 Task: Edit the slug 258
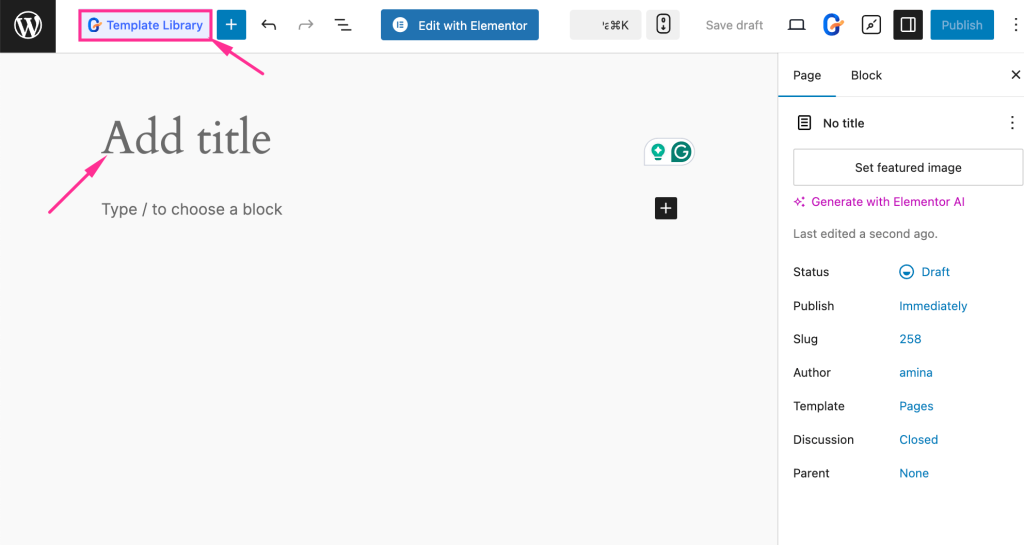910,339
